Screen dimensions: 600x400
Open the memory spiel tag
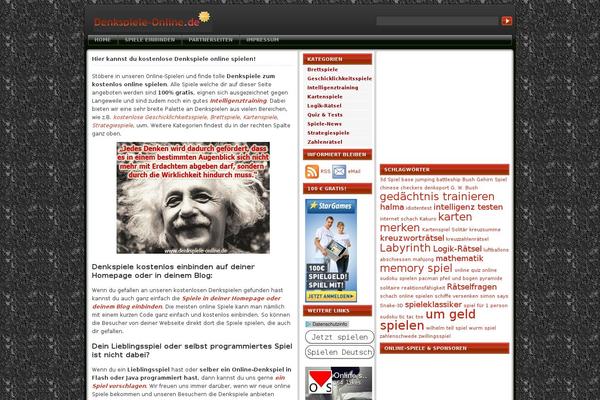click(x=416, y=268)
